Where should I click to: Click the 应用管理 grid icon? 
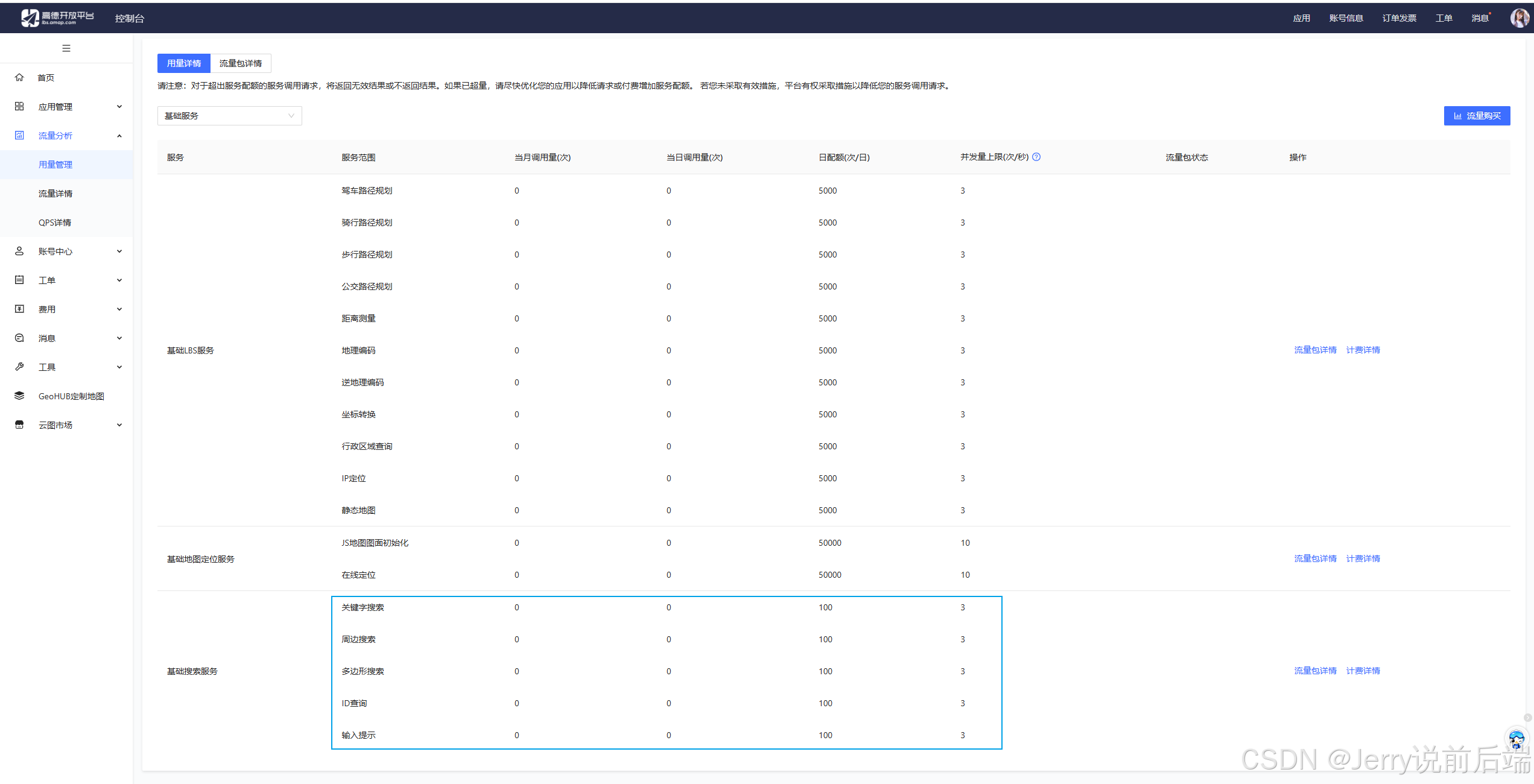[x=19, y=106]
